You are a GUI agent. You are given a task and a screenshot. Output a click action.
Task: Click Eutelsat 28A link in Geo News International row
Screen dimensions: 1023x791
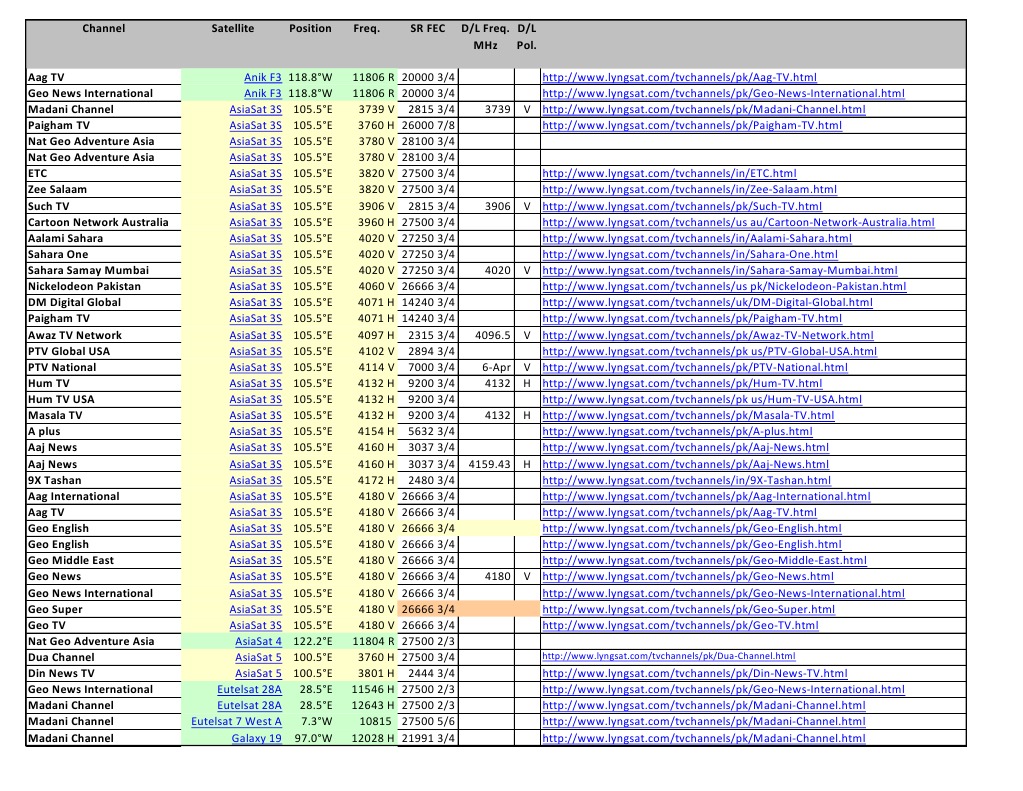pos(249,689)
